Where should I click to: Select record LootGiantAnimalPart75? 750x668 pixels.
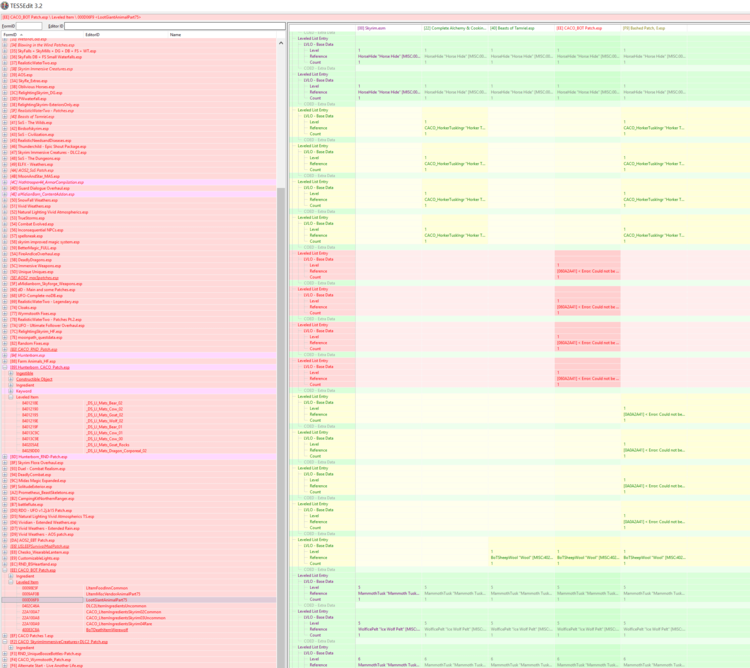click(139, 600)
